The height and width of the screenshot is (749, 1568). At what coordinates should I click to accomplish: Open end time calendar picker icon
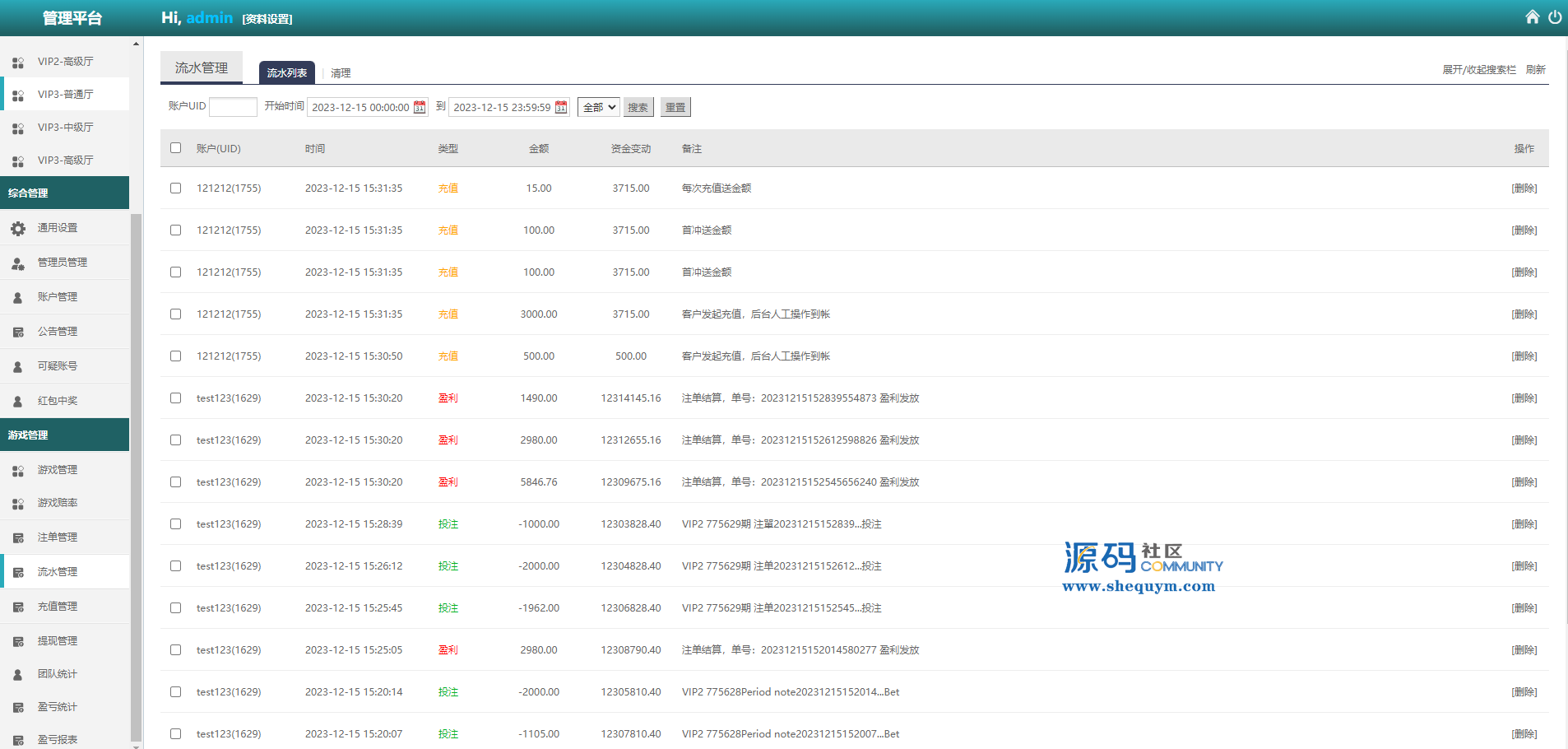point(561,107)
